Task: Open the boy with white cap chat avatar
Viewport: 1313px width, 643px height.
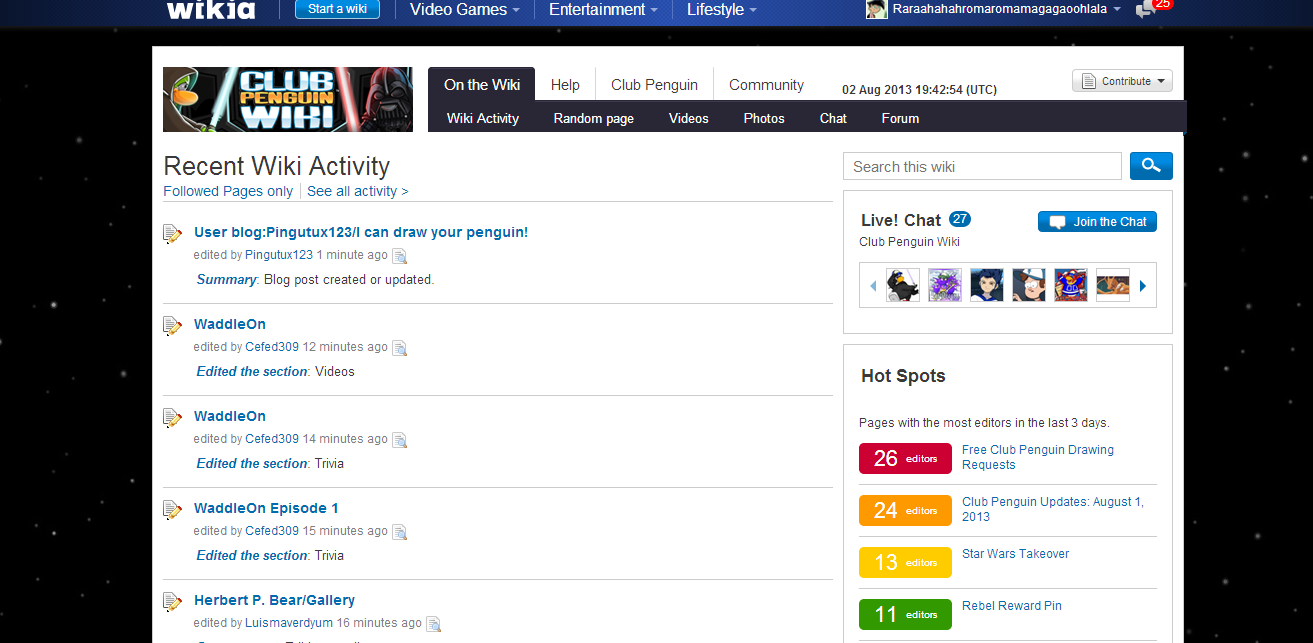Action: 1029,285
